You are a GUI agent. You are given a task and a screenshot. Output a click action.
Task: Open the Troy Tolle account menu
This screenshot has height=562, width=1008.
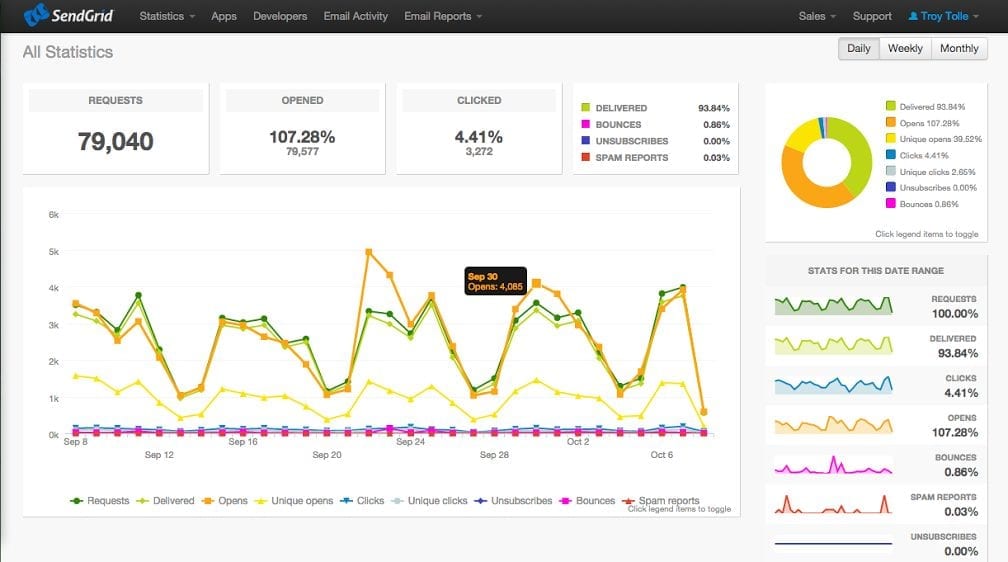(x=944, y=16)
